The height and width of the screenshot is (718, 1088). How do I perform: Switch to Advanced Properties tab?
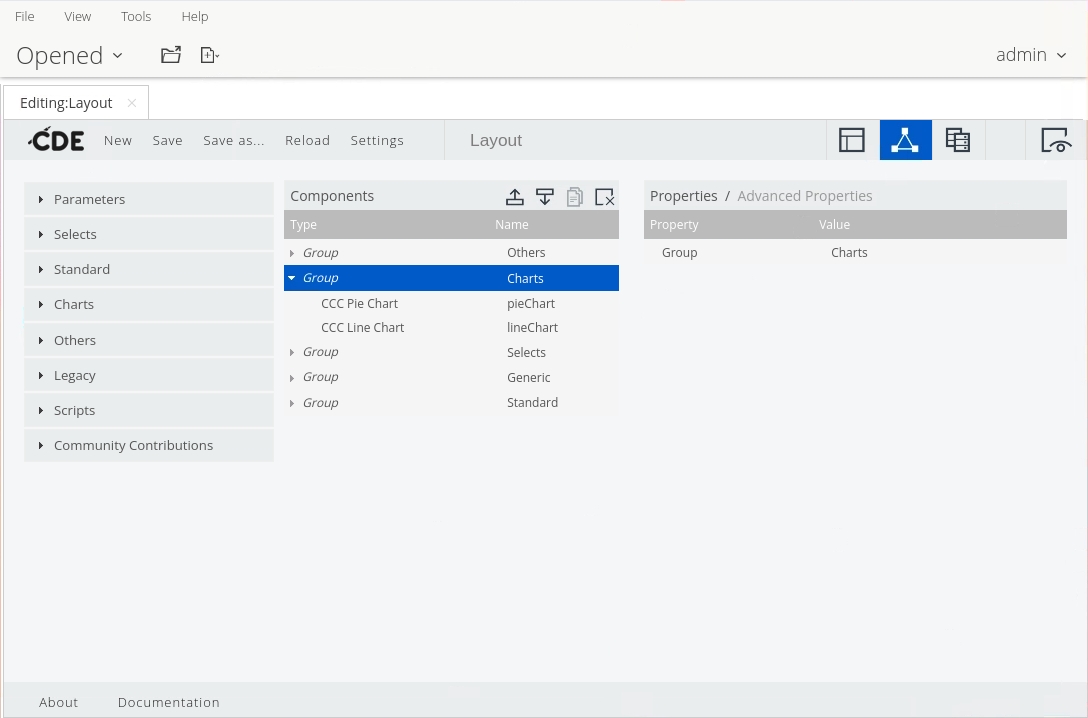coord(804,196)
